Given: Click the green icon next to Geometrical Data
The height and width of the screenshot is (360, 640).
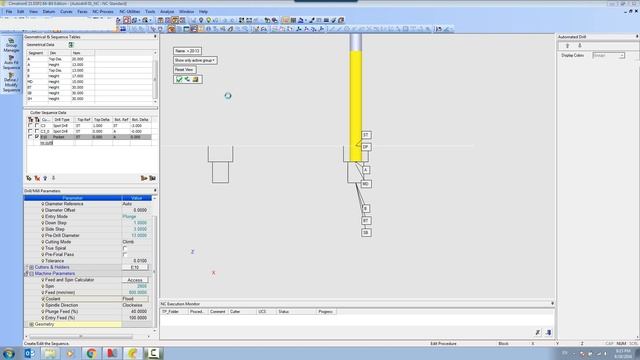Looking at the screenshot, I should (x=71, y=44).
